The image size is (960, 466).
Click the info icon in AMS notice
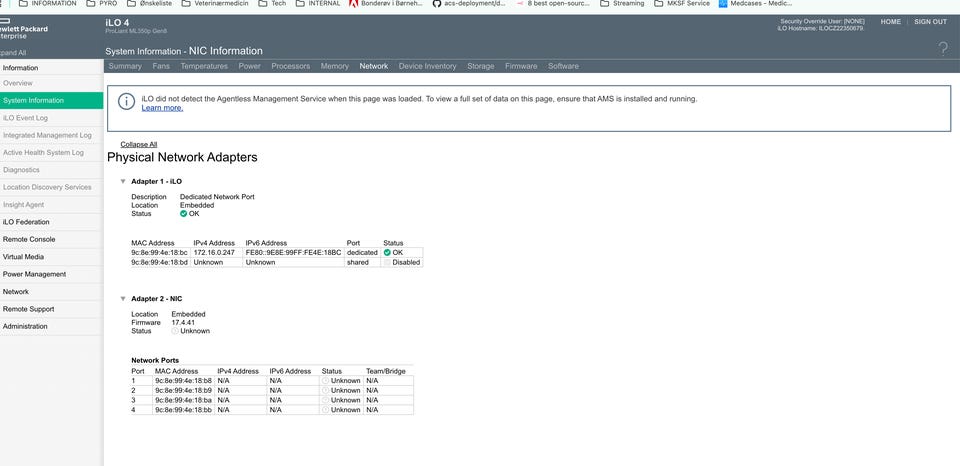click(126, 102)
